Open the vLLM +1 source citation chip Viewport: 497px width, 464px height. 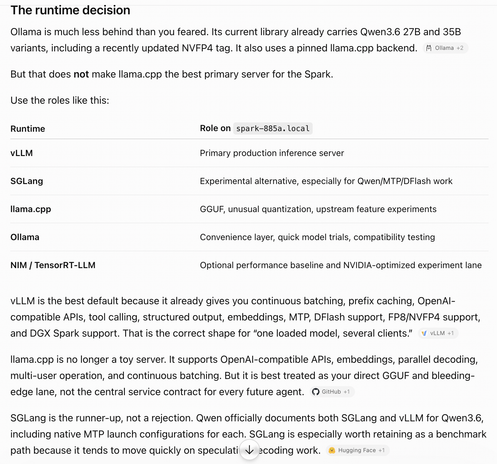coord(438,333)
